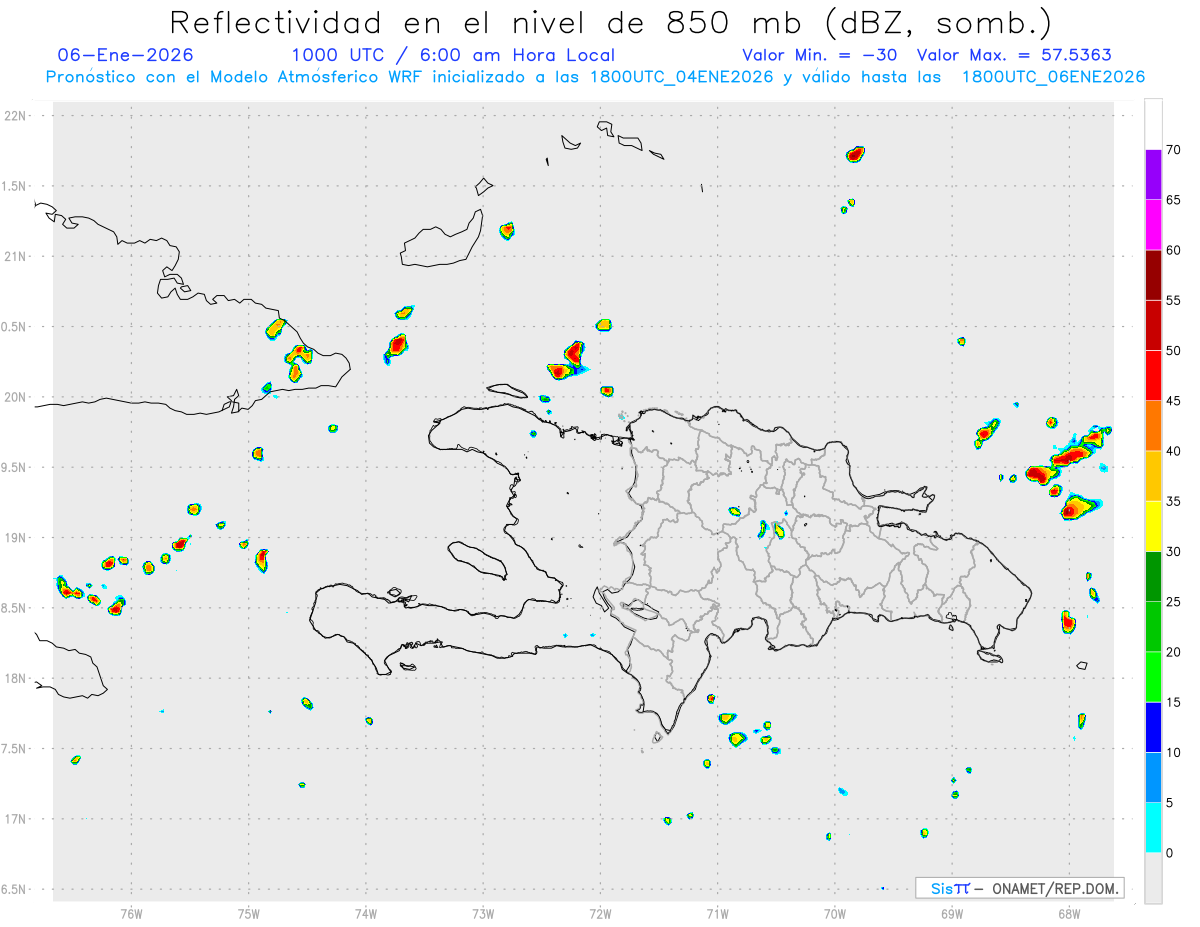Screen dimensions: 1200x927
Task: Click the '73W' longitude label
Action: coord(483,913)
